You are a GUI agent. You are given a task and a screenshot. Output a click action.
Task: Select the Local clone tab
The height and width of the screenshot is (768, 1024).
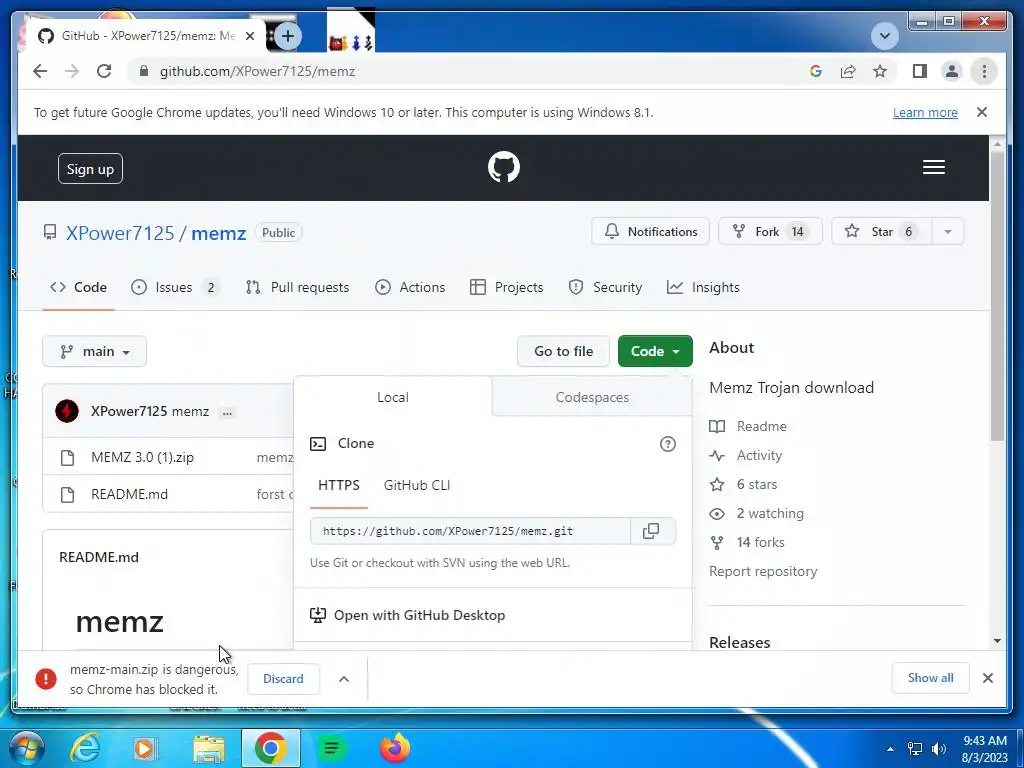[x=392, y=397]
